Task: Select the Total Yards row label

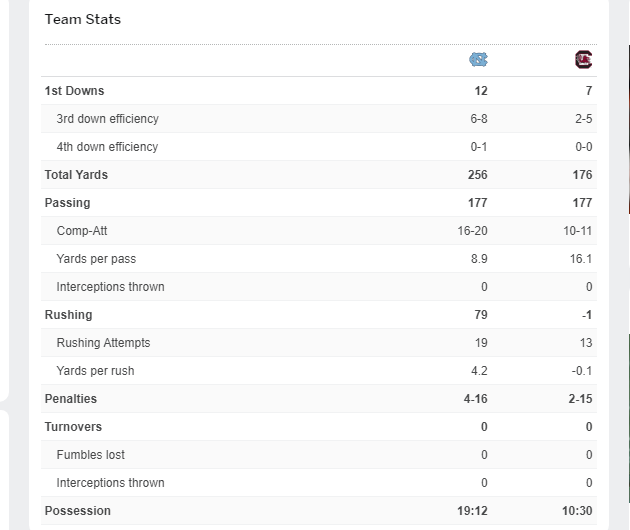Action: 76,175
